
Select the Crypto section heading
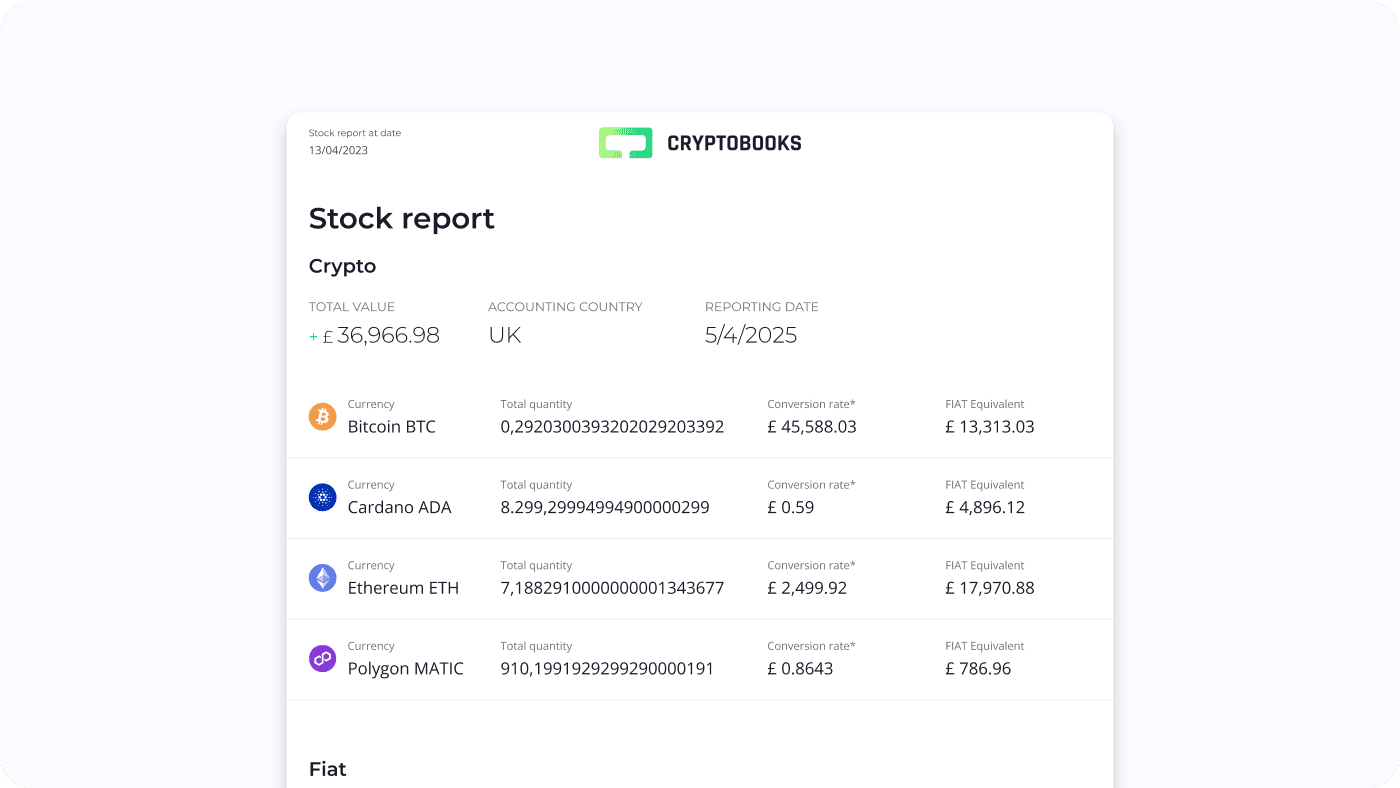342,266
